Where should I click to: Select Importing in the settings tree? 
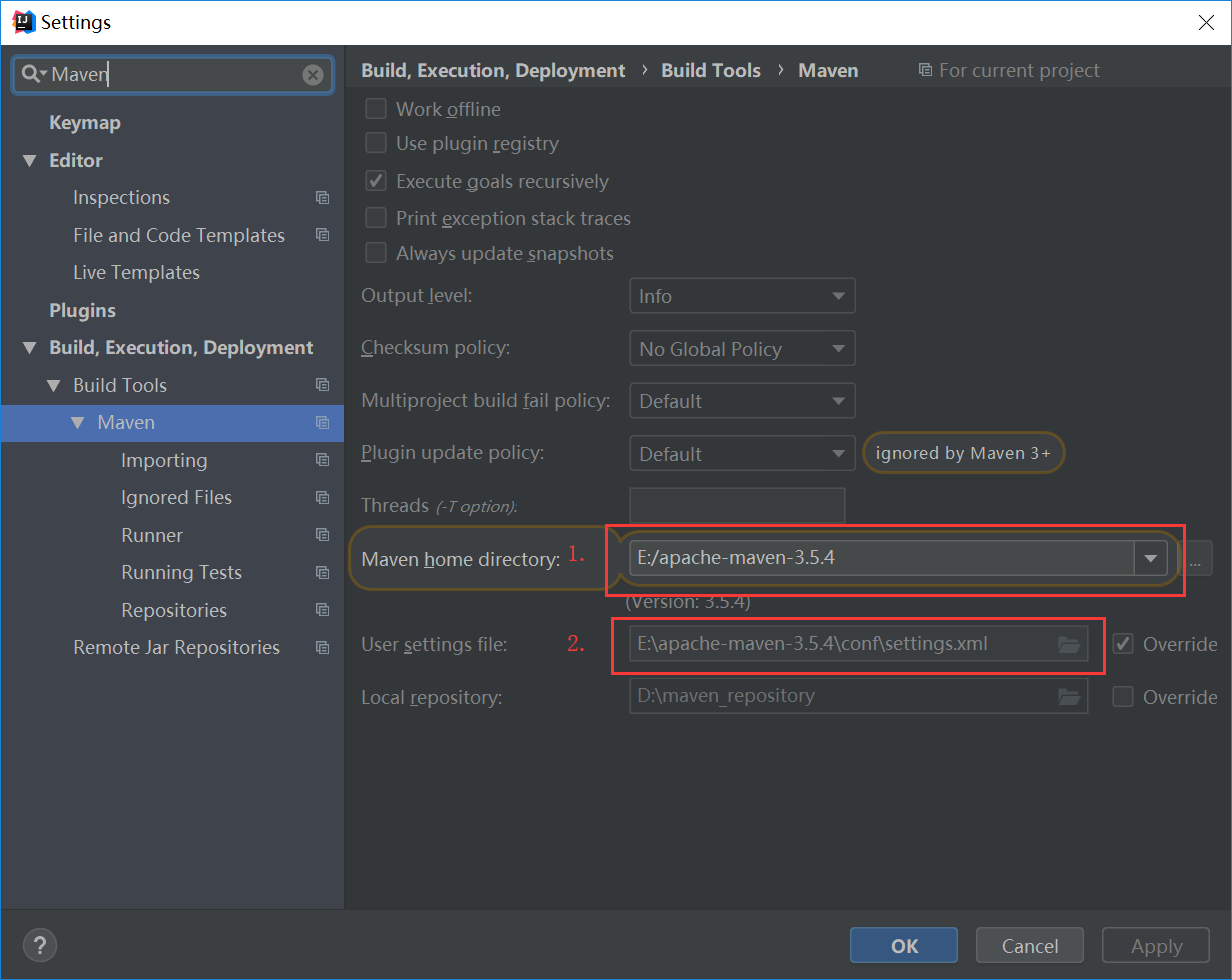coord(164,460)
